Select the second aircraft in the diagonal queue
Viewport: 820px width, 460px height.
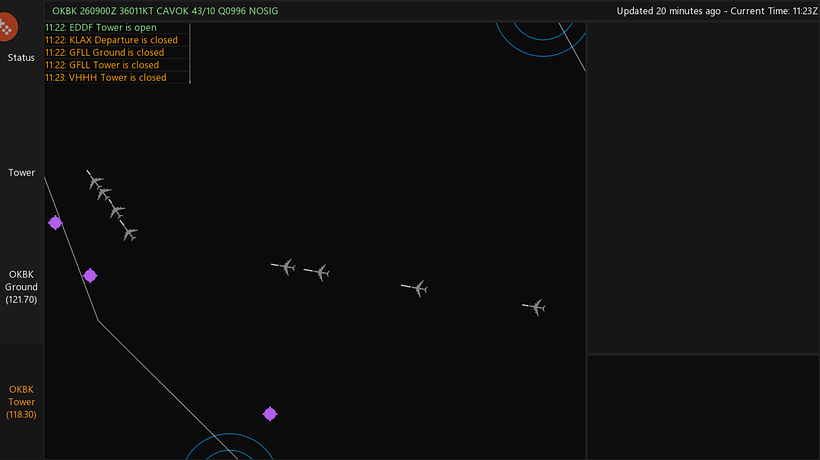[105, 194]
